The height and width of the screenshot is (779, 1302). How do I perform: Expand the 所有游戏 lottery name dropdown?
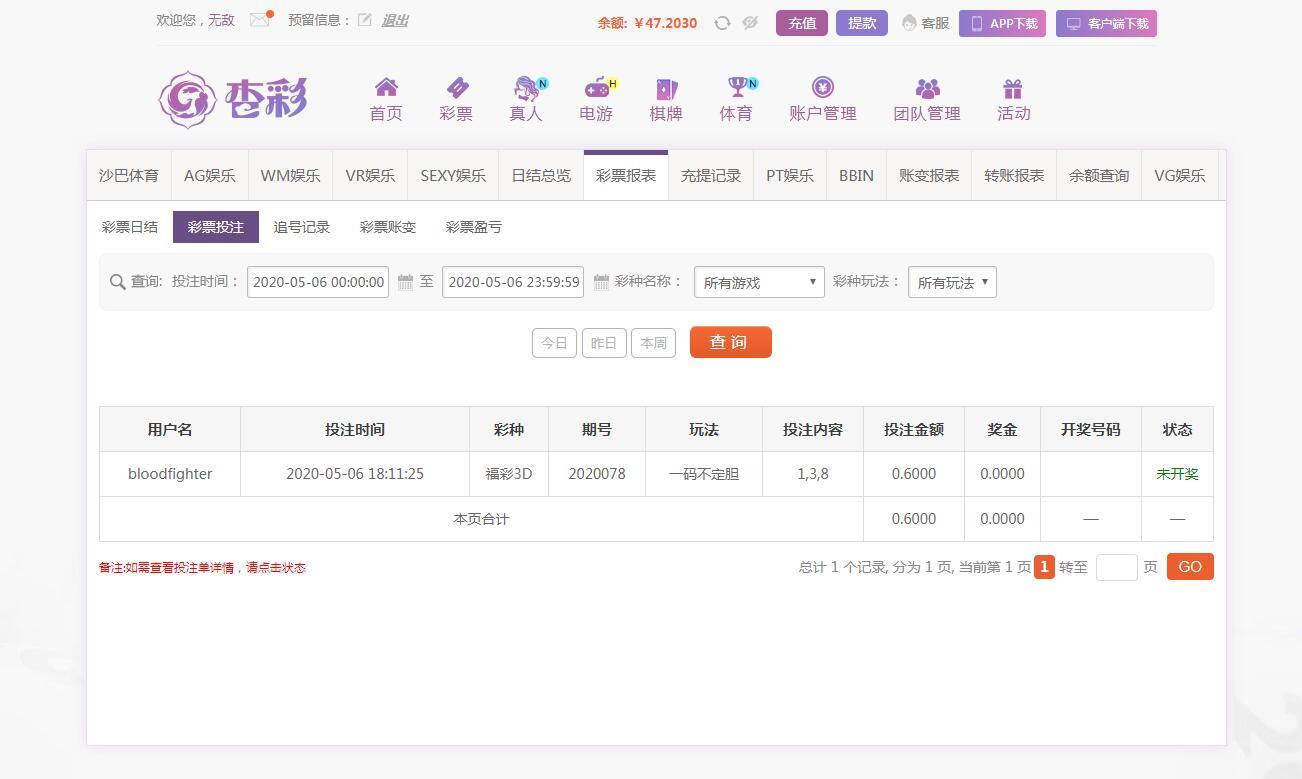(x=759, y=282)
